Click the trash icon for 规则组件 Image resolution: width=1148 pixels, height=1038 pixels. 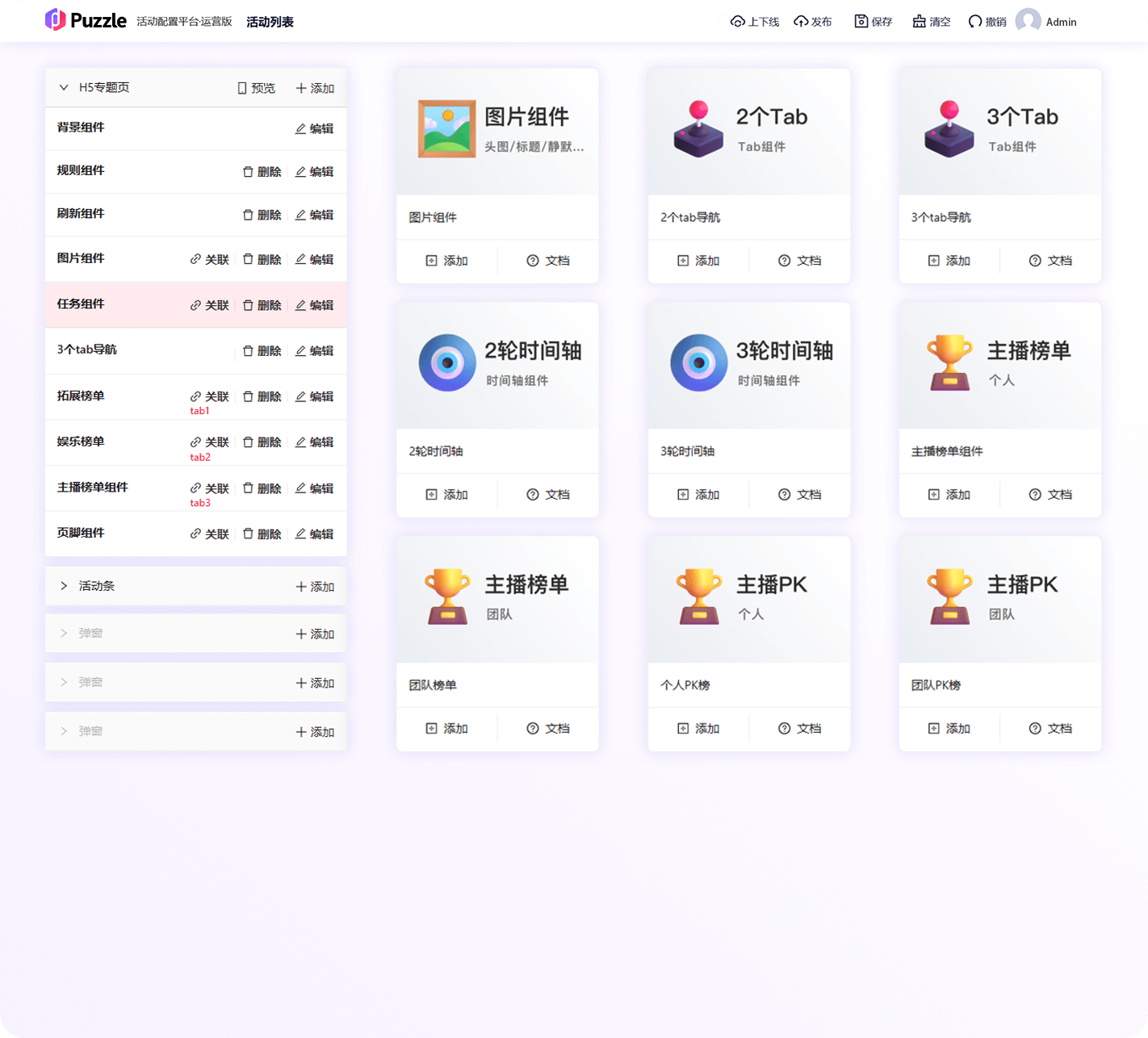click(248, 172)
